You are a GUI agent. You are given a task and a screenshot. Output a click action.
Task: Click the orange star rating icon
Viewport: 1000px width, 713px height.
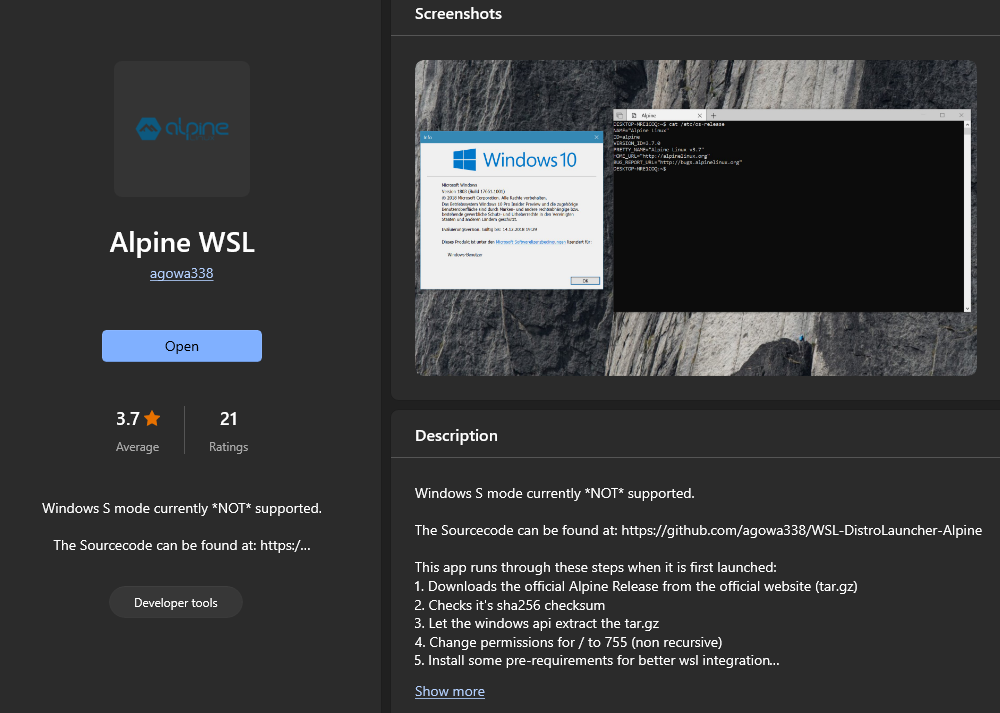click(152, 418)
